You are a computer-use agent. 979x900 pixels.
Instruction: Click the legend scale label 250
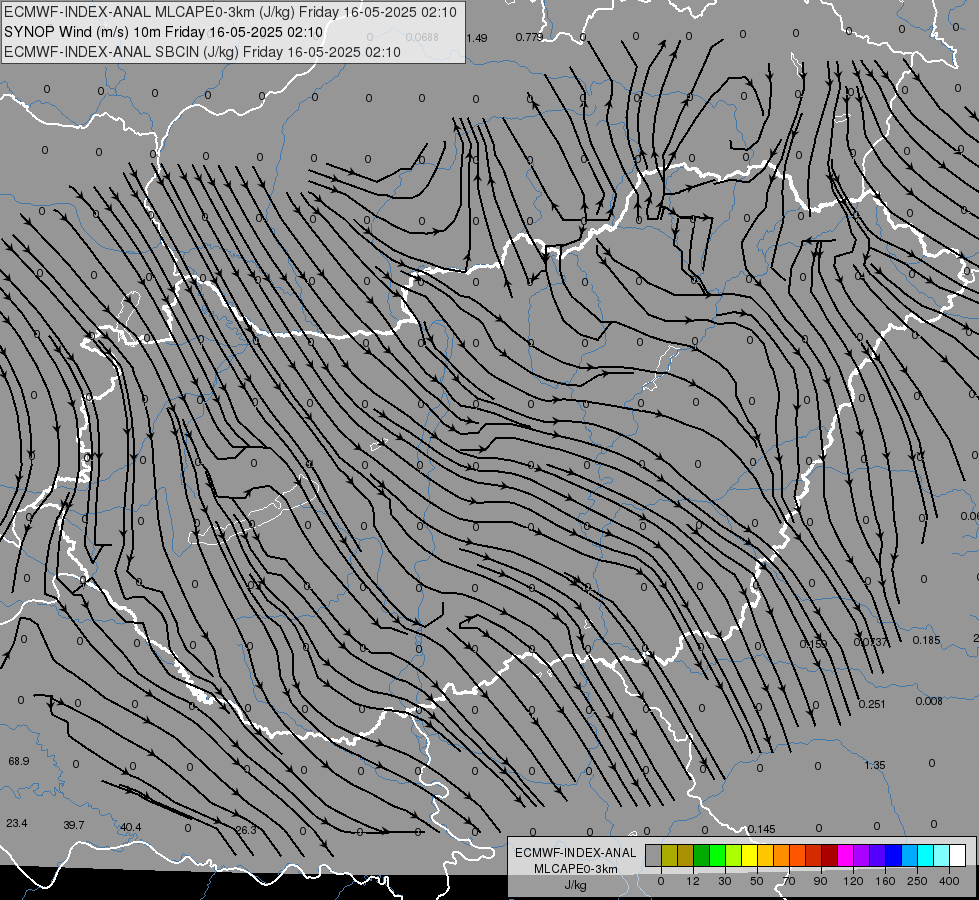[x=917, y=881]
